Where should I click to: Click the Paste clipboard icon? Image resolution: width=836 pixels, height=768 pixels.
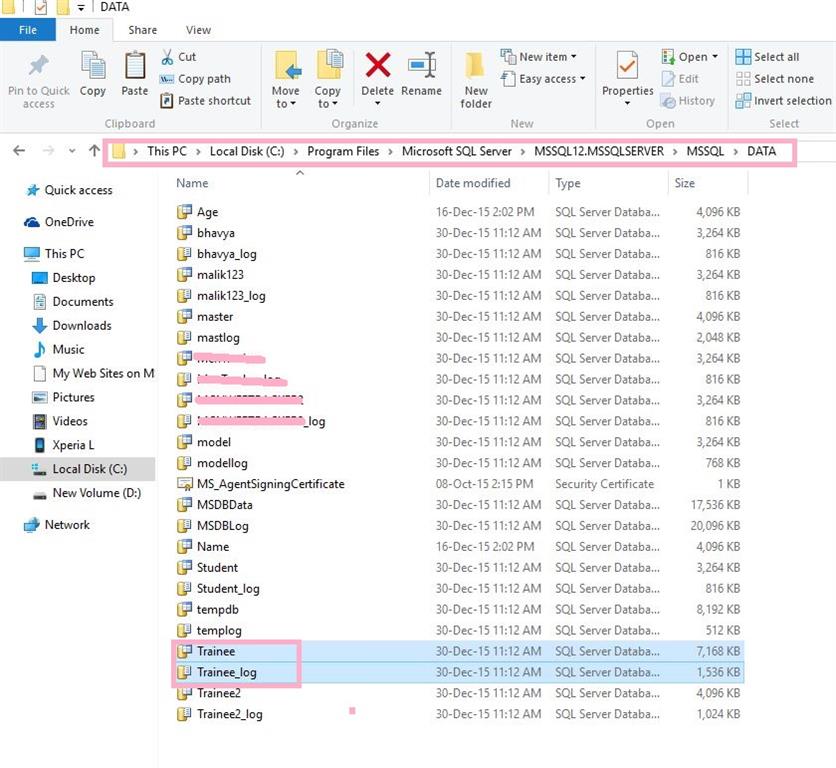tap(135, 65)
